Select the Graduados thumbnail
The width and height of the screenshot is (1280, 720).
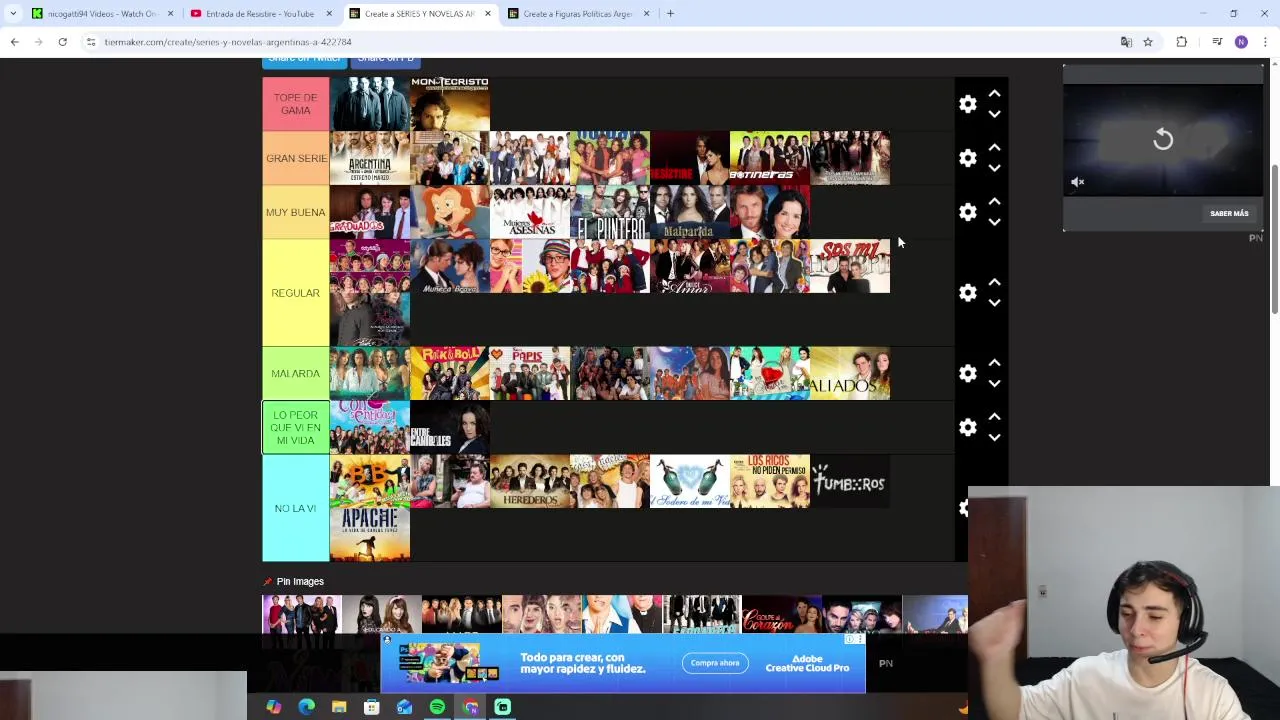[370, 212]
